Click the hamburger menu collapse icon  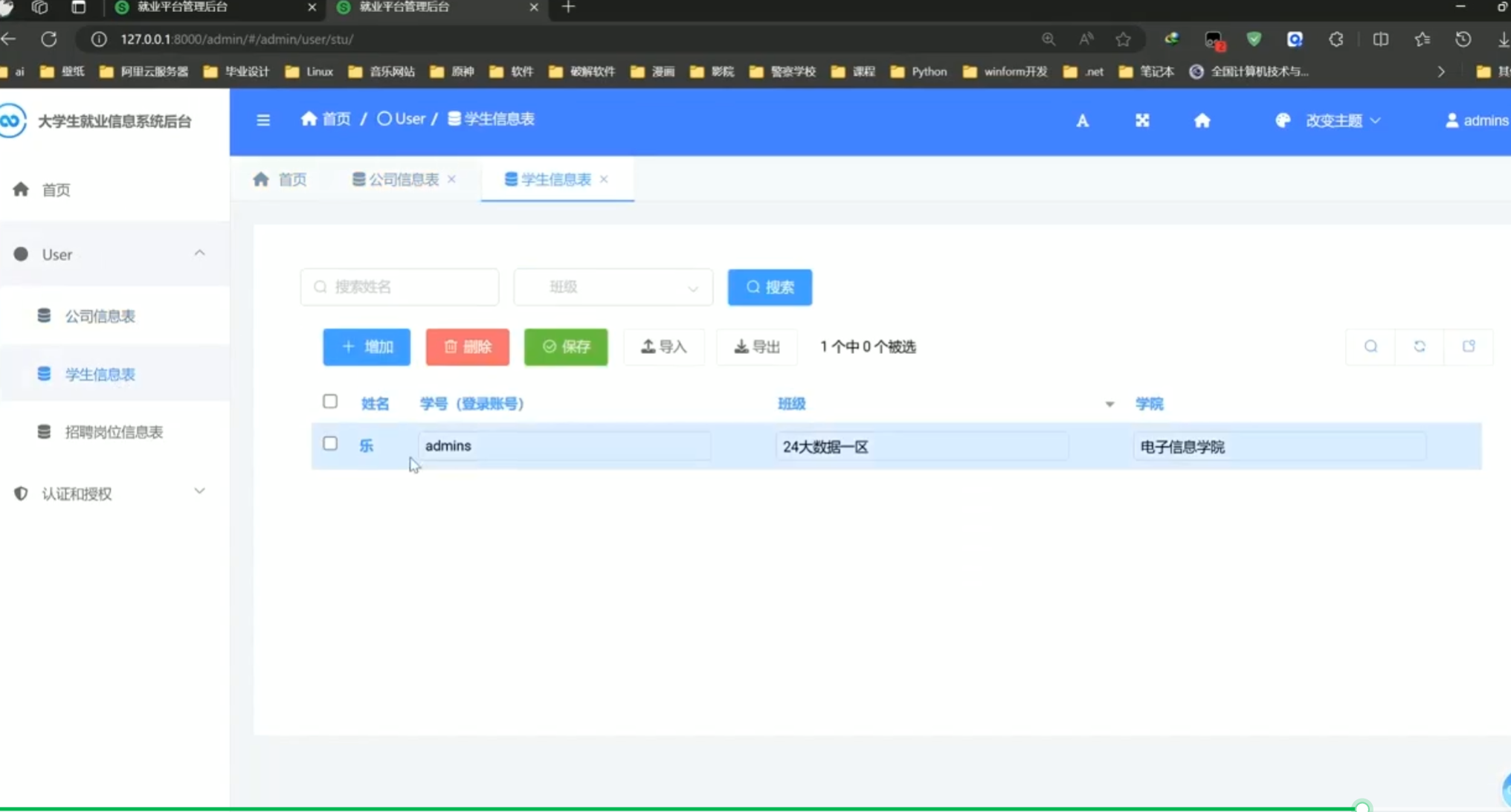point(263,120)
